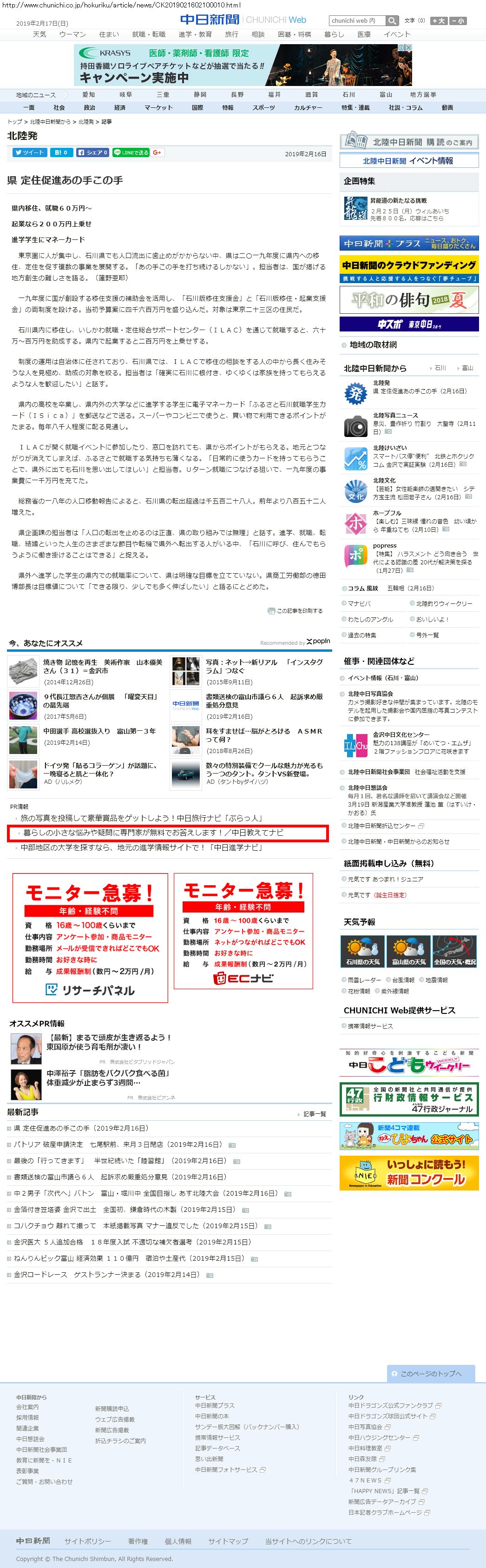This screenshot has width=486, height=1568.
Task: Increase text size with +大 button
Action: (x=438, y=21)
